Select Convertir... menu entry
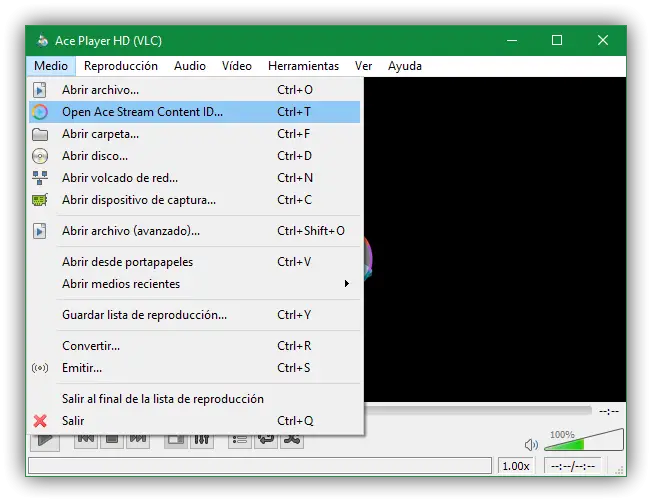 (195, 346)
